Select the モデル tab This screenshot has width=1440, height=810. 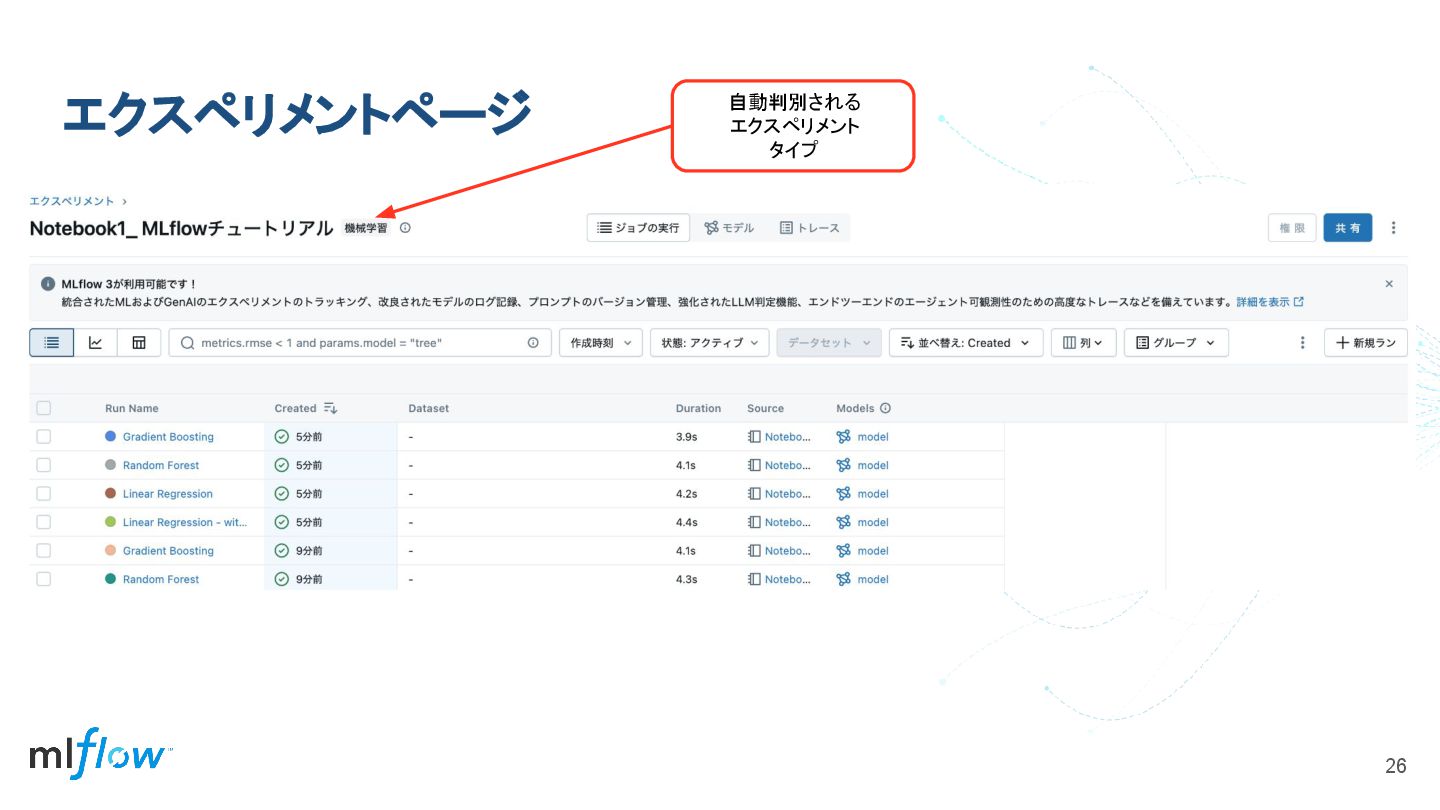coord(729,228)
